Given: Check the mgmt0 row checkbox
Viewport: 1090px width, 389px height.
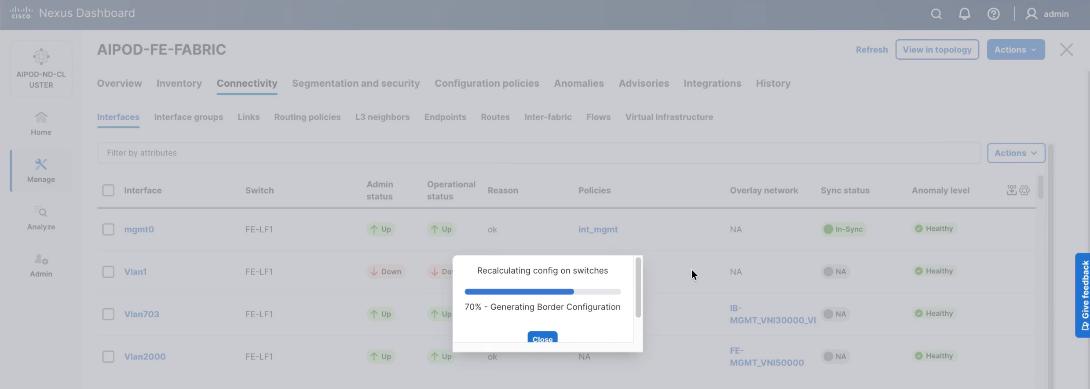Looking at the screenshot, I should [108, 229].
